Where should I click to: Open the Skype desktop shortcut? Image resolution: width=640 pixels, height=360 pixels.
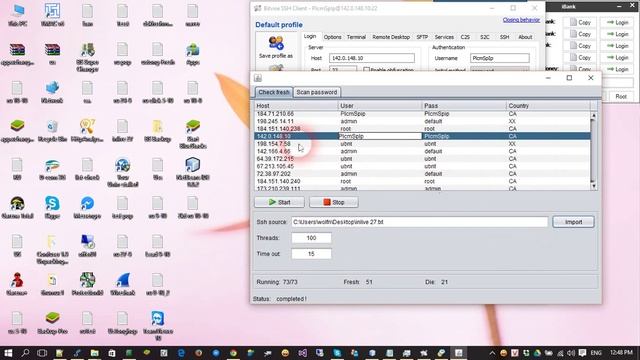pyautogui.click(x=52, y=207)
